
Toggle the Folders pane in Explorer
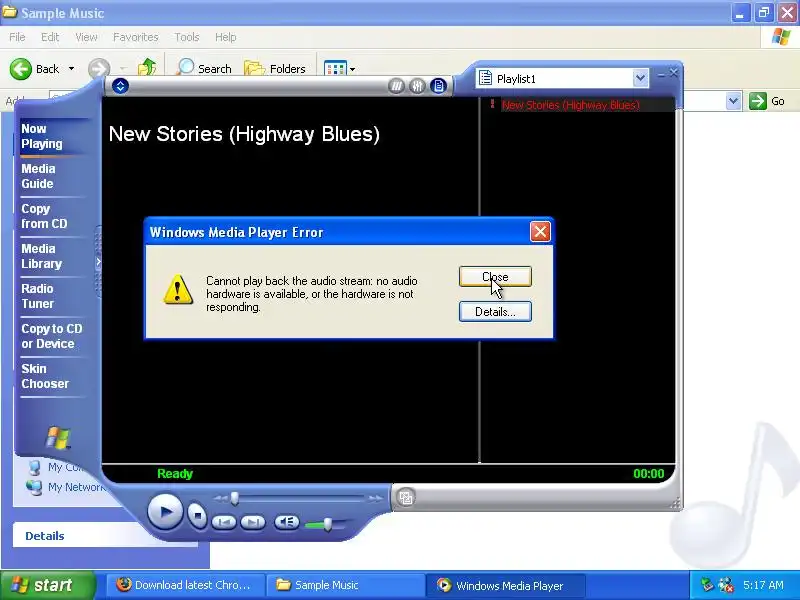point(275,68)
